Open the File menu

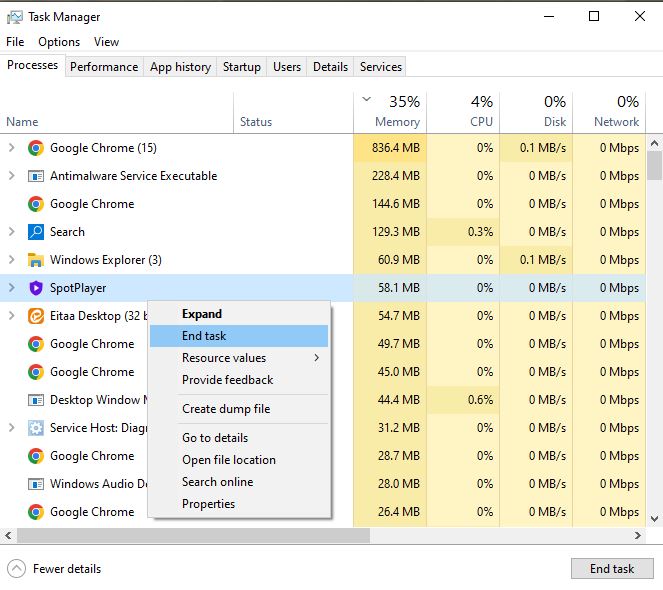coord(15,42)
